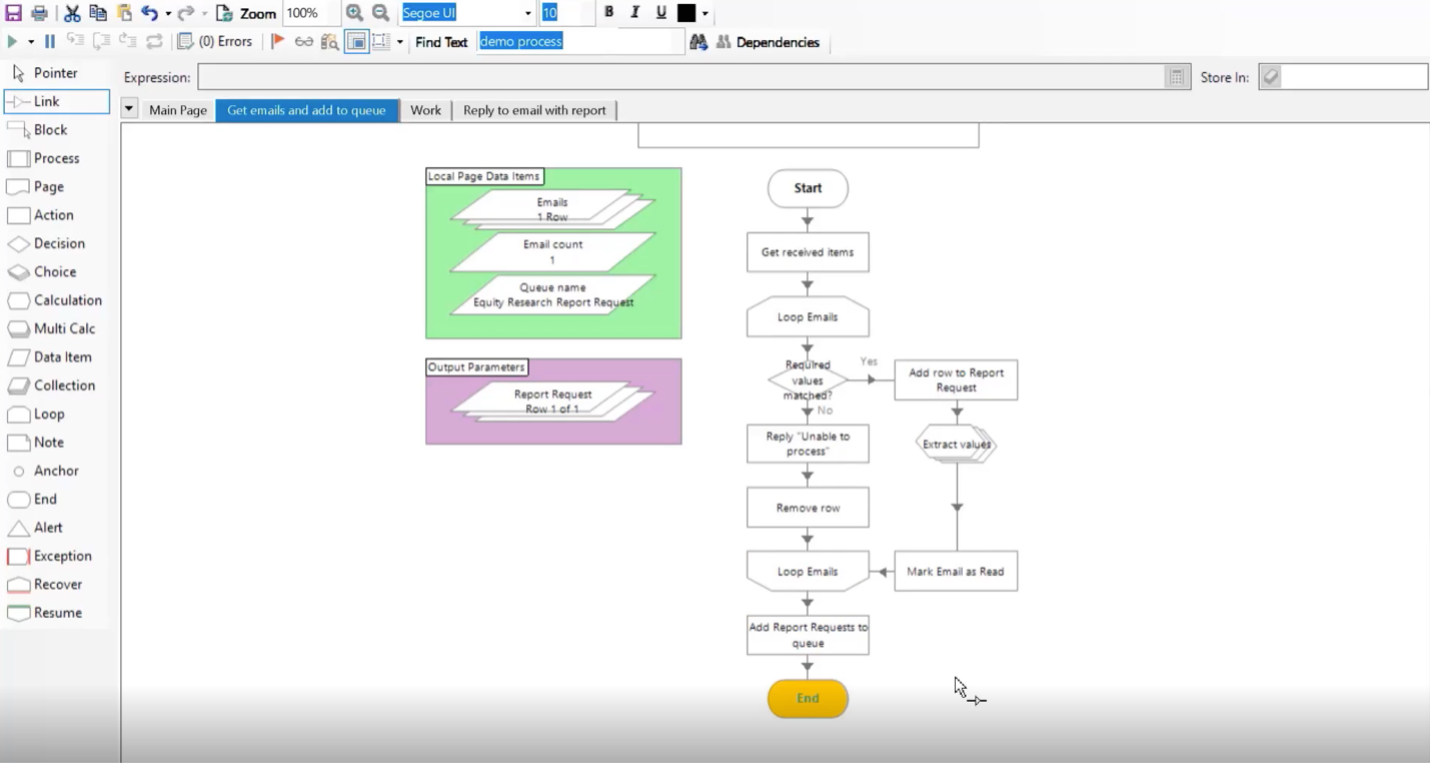This screenshot has height=766, width=1430.
Task: Click the Zoom 100% field
Action: (x=310, y=13)
